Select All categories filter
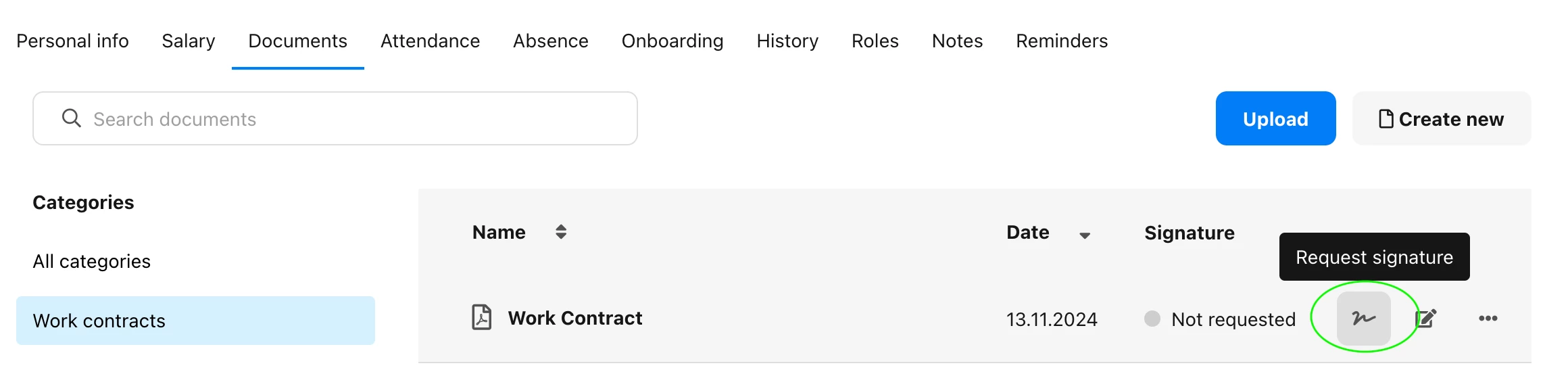1568x372 pixels. tap(92, 261)
